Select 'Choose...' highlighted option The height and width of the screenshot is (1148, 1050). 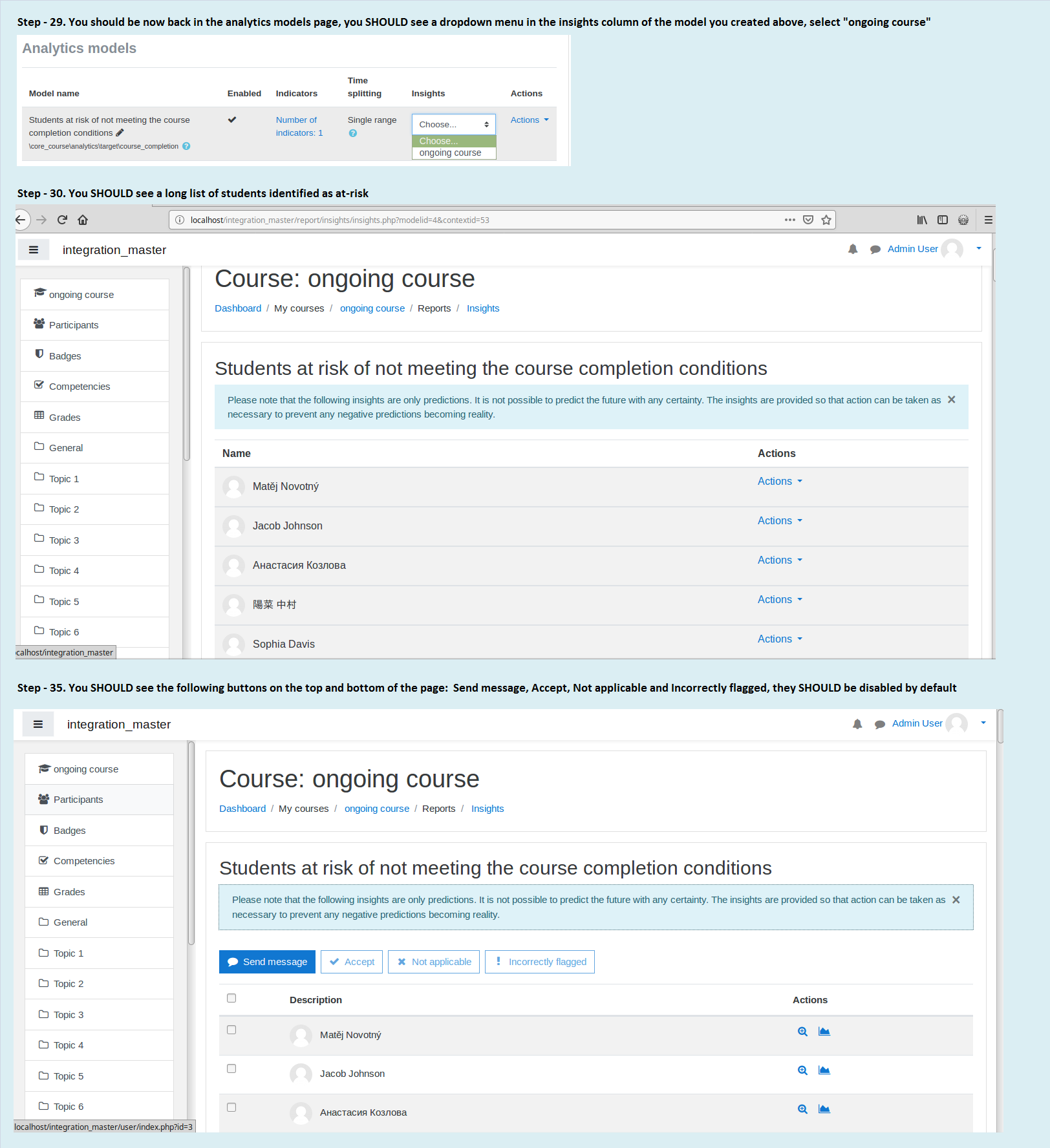point(454,141)
